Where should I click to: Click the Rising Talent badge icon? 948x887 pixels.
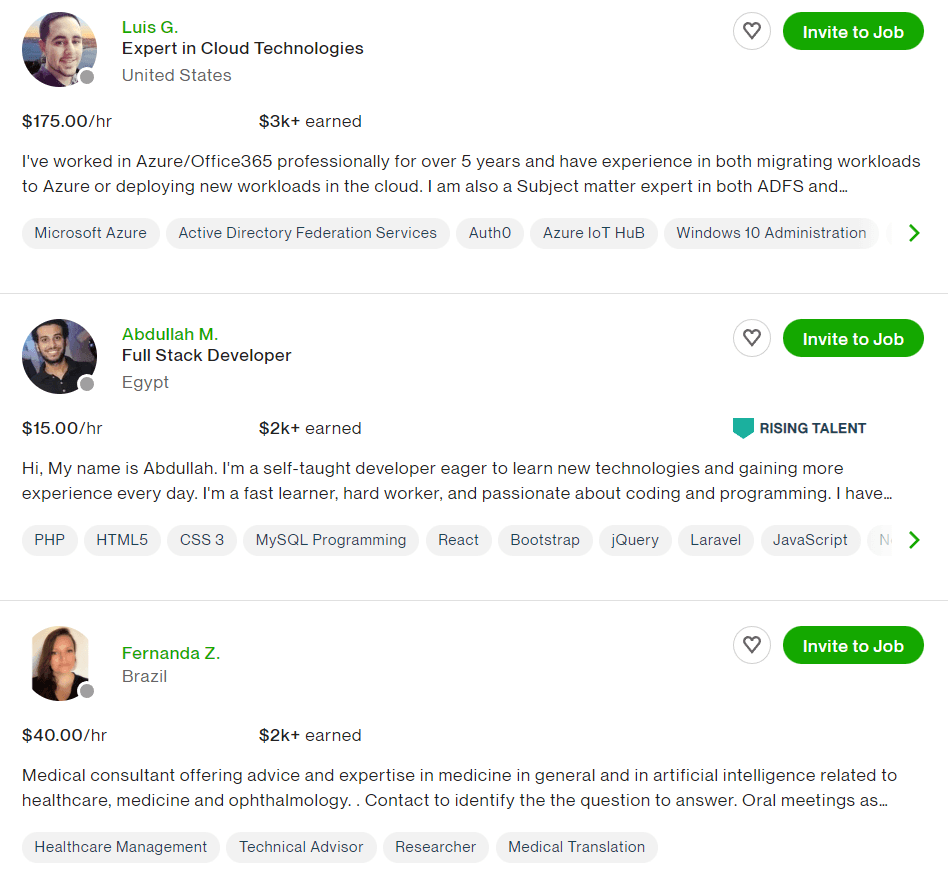click(743, 428)
